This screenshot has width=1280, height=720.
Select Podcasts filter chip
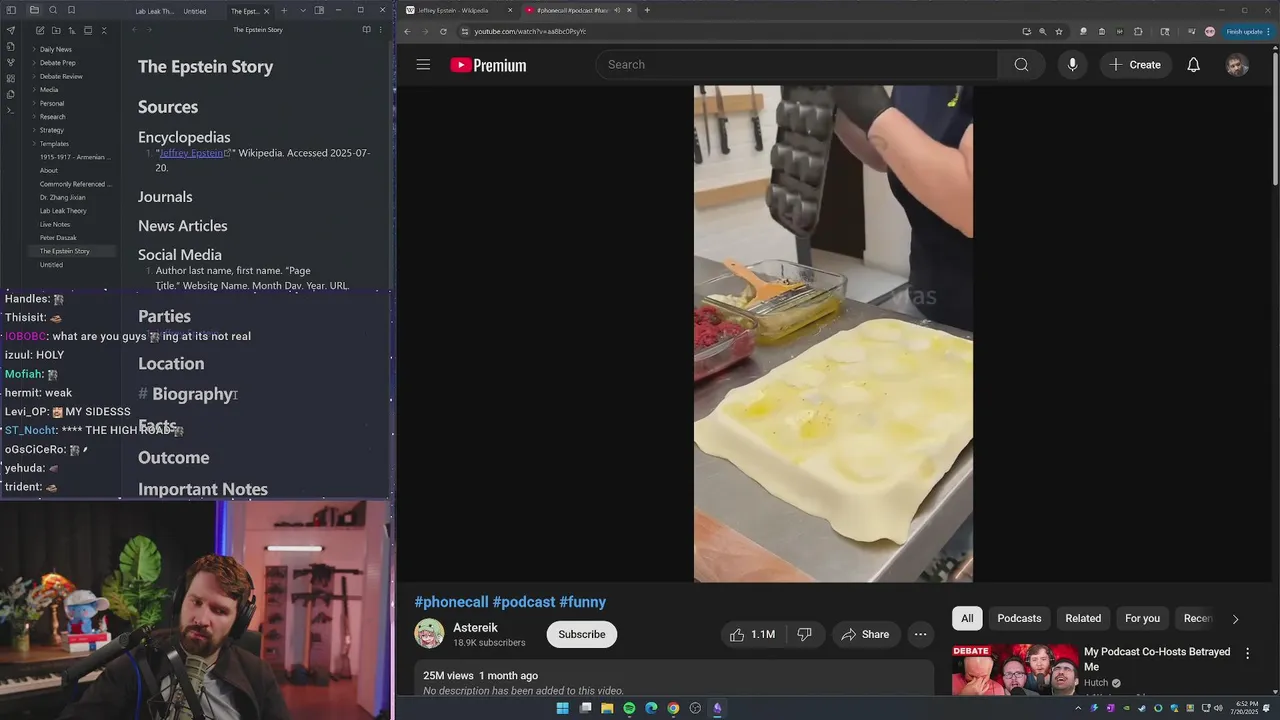coord(1019,619)
